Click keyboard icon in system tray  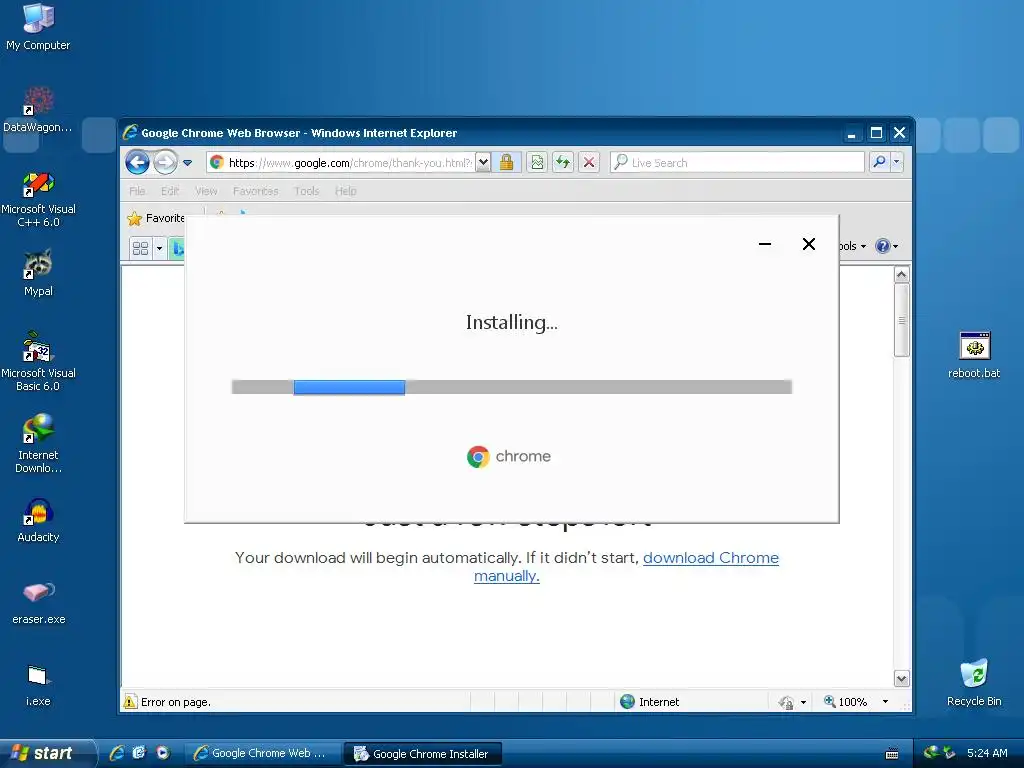tap(891, 754)
